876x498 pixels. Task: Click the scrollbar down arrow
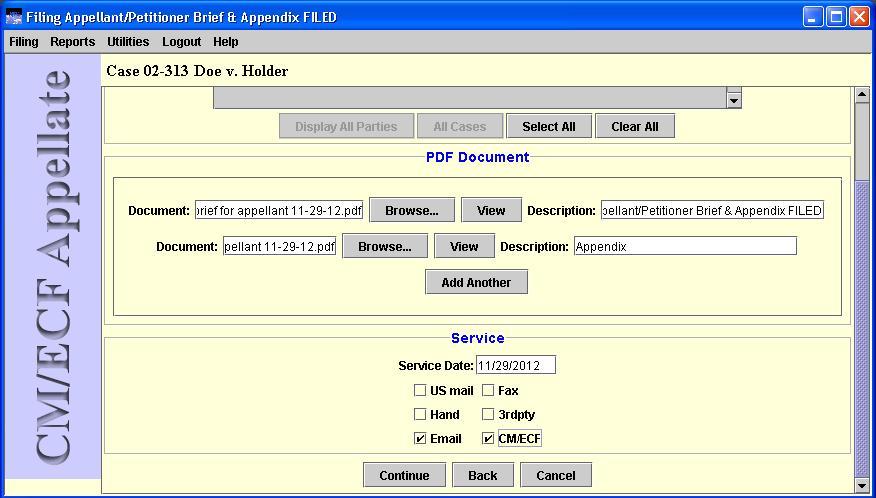click(862, 485)
